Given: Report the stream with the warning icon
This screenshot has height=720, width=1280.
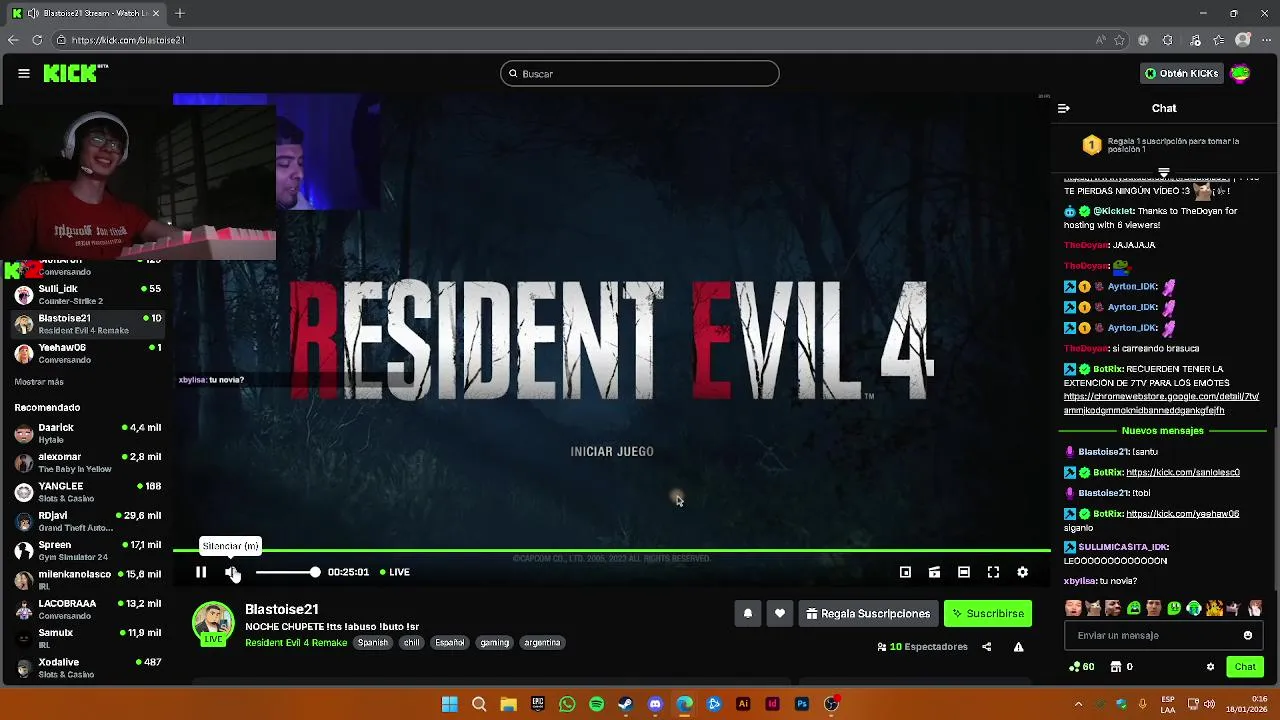Looking at the screenshot, I should (1018, 647).
